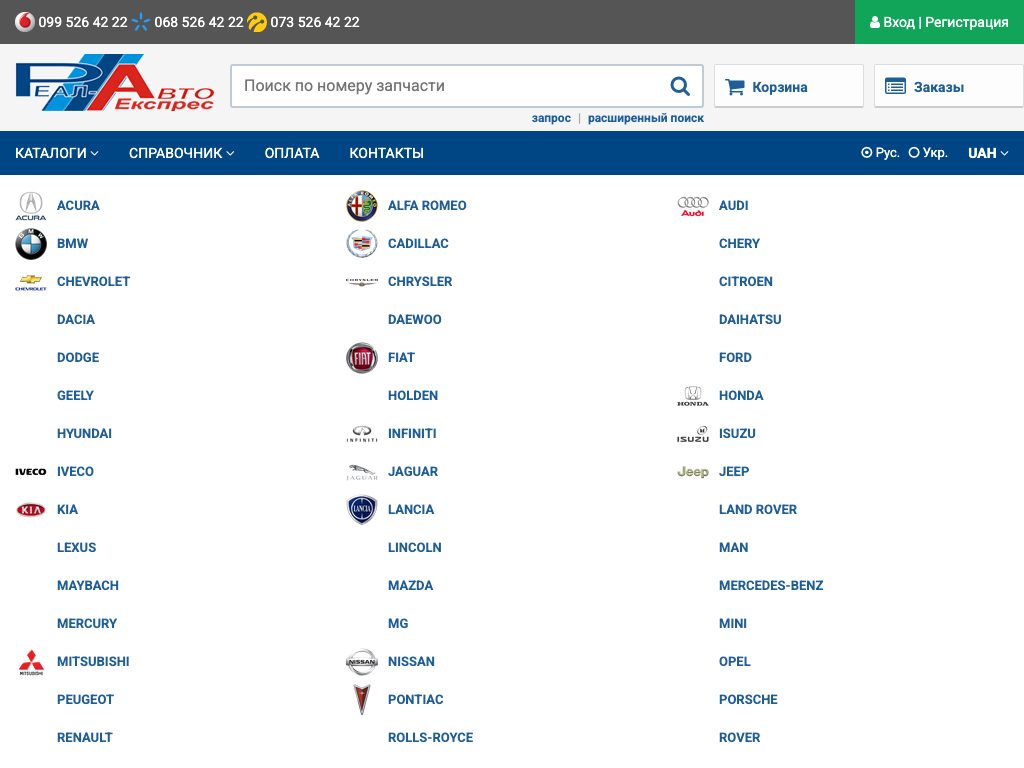
Task: Click the Cadillac crest logo
Action: coord(362,244)
